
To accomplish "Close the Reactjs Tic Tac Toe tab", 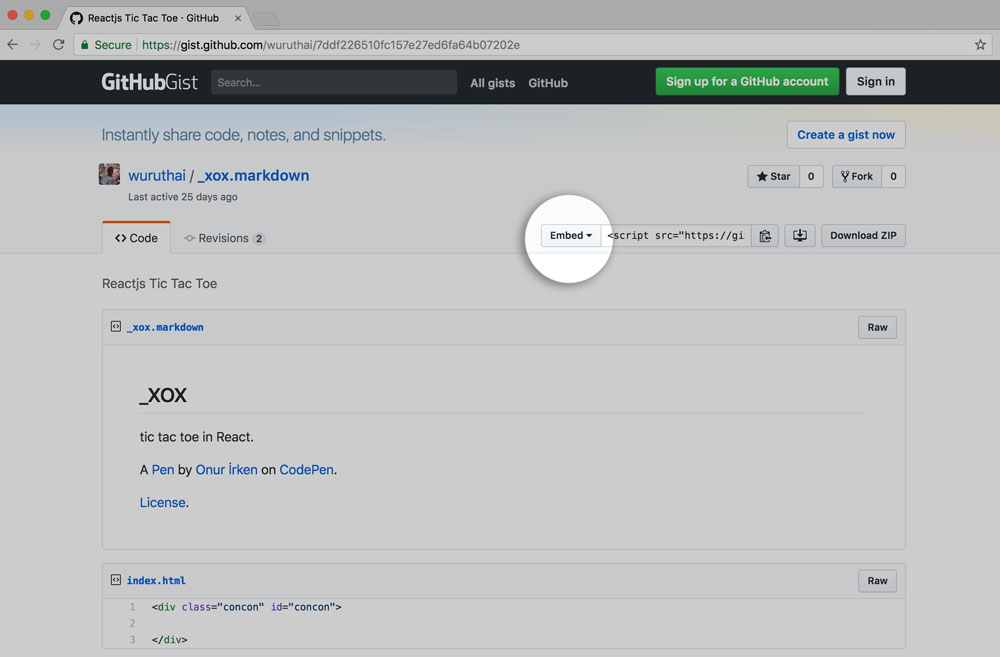I will pos(238,18).
